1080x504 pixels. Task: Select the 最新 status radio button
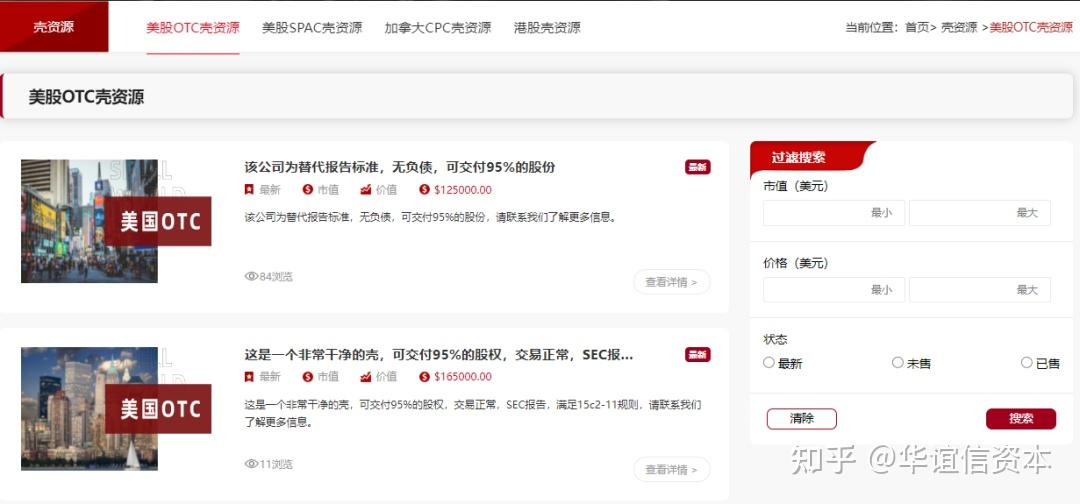coord(769,363)
